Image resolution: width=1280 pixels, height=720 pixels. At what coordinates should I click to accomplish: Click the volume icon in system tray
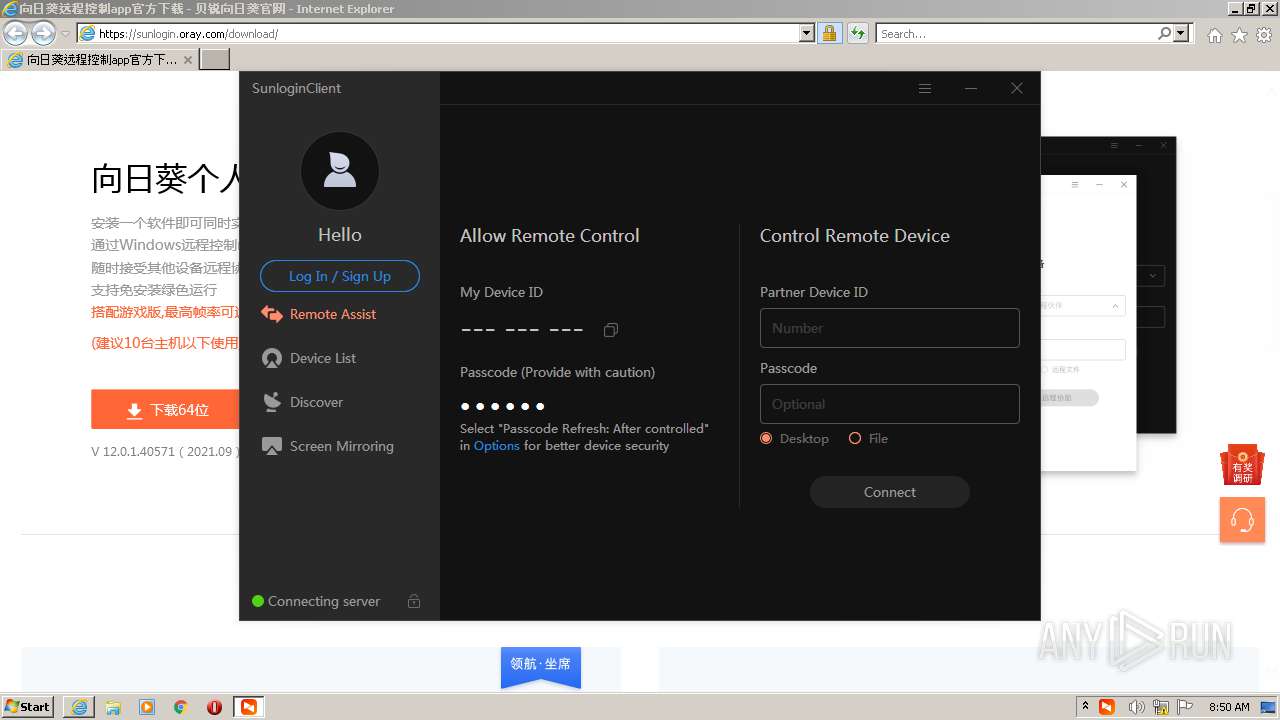pos(1136,707)
